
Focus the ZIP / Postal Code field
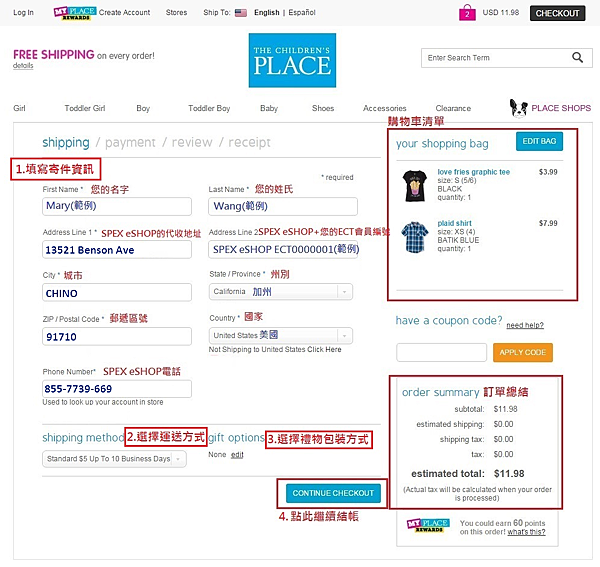coord(117,337)
